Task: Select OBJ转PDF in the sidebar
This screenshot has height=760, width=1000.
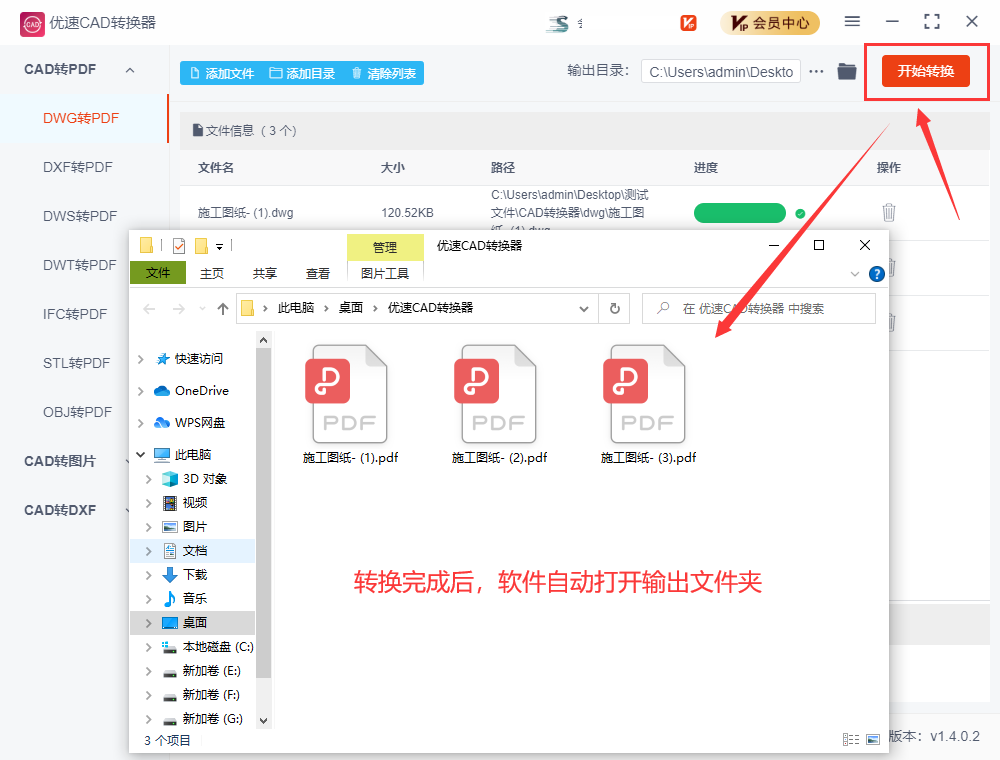Action: pos(77,413)
